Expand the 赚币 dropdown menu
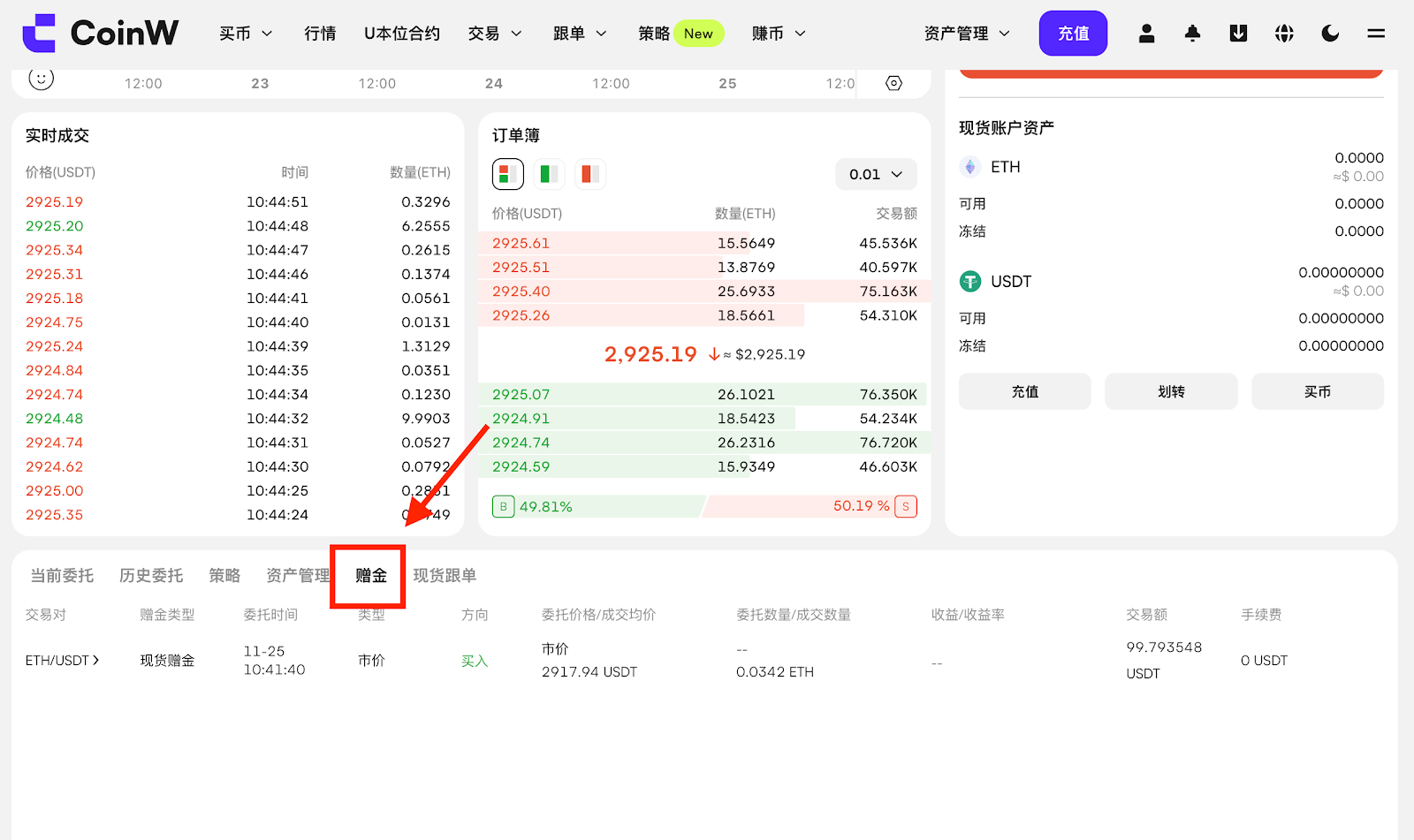1414x840 pixels. (x=779, y=34)
